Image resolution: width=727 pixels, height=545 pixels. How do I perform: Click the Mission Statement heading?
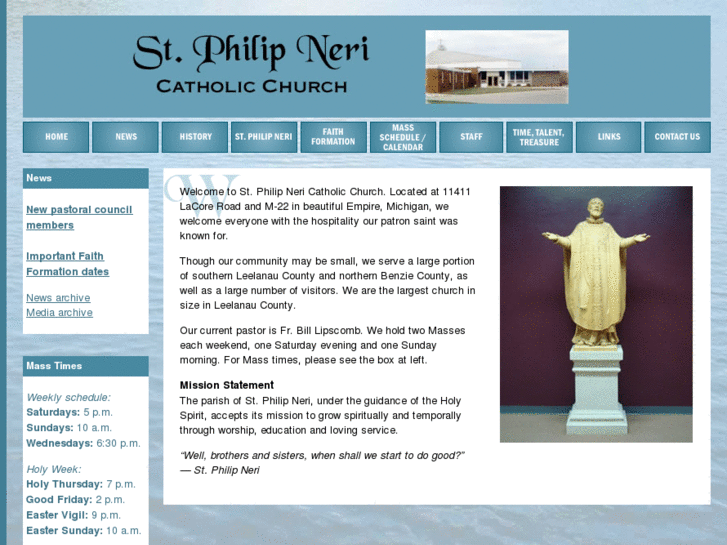227,385
